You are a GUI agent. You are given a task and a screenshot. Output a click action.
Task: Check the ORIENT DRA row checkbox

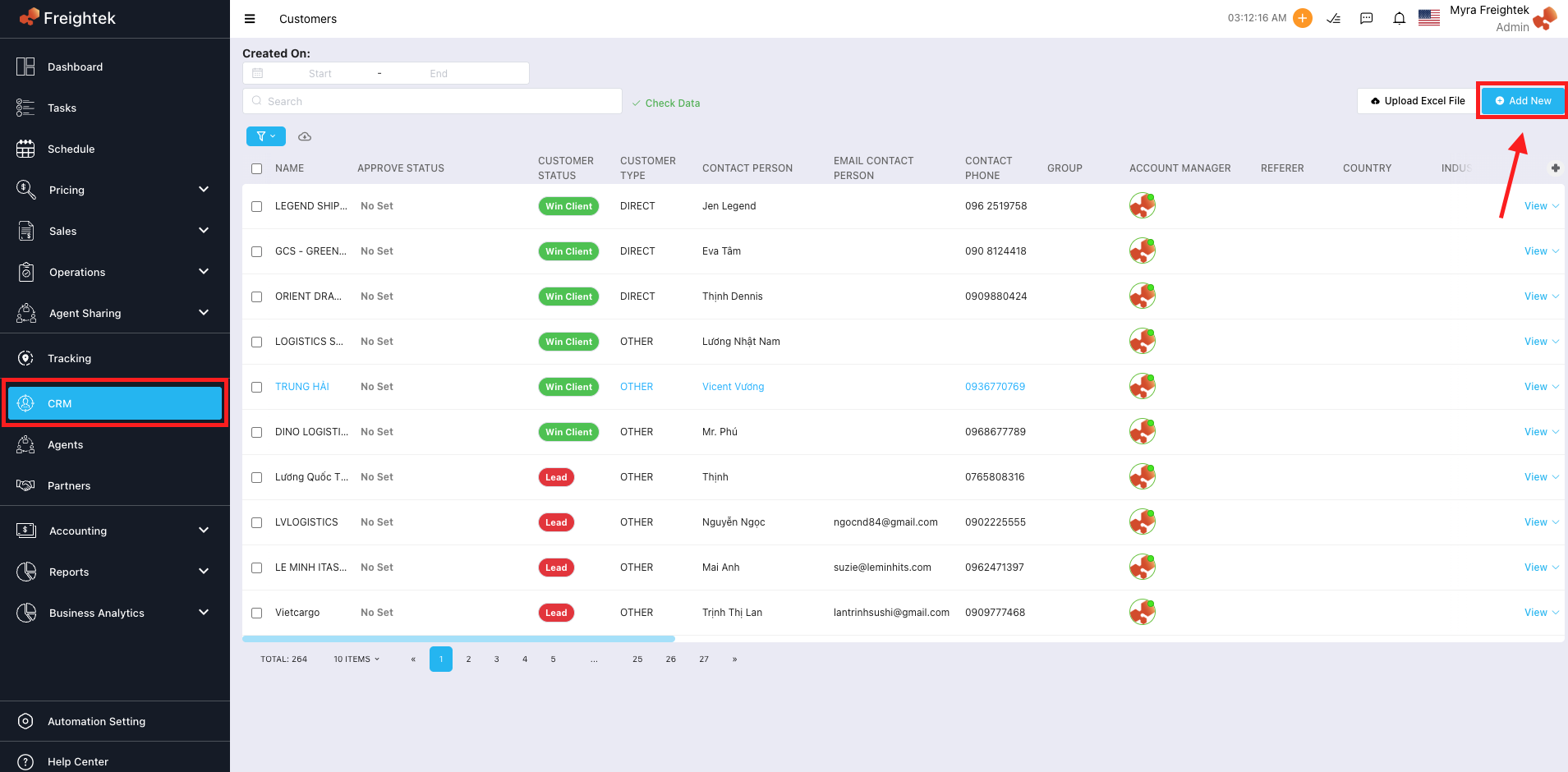point(257,296)
